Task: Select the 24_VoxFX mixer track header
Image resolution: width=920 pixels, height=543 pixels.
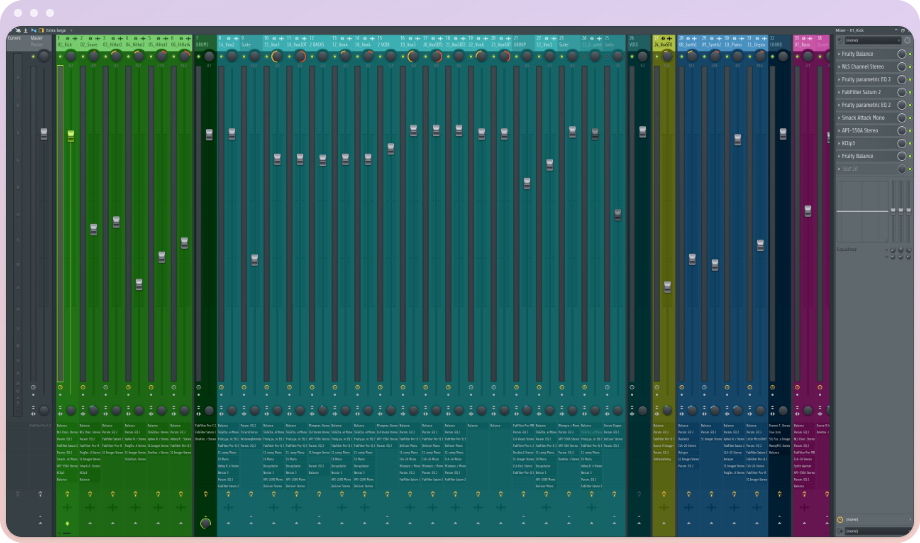Action: [664, 42]
